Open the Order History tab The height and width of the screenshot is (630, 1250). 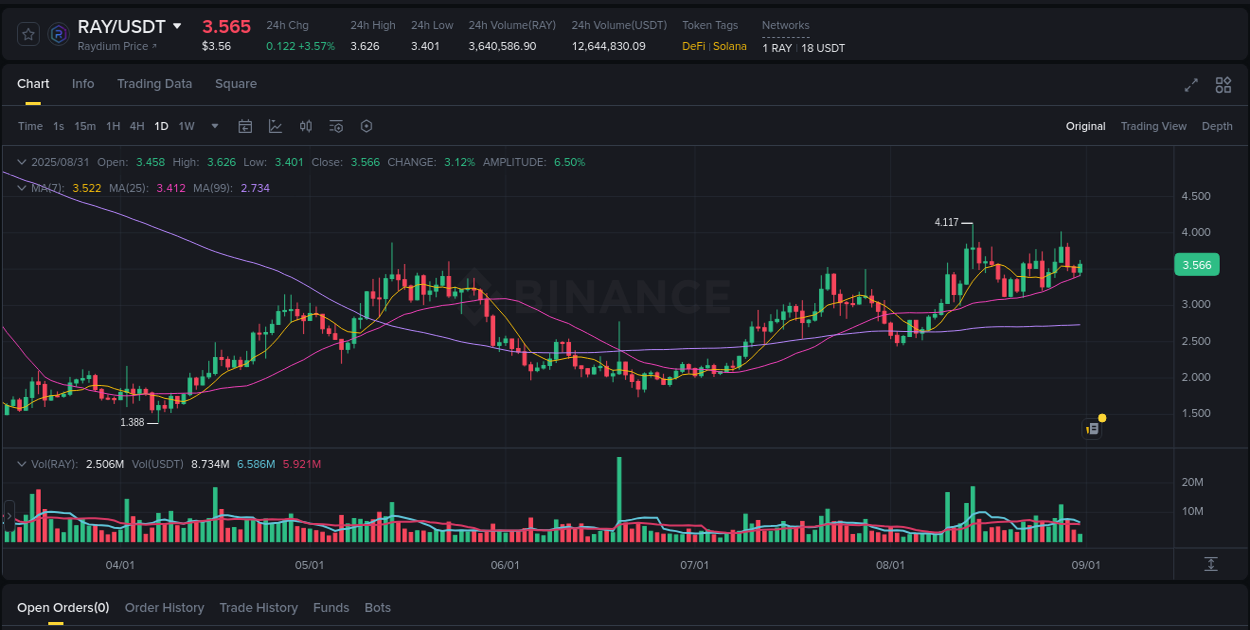[164, 607]
